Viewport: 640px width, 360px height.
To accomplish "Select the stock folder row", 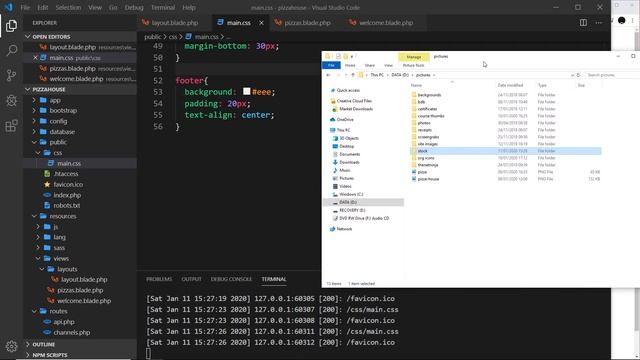I will click(x=505, y=151).
